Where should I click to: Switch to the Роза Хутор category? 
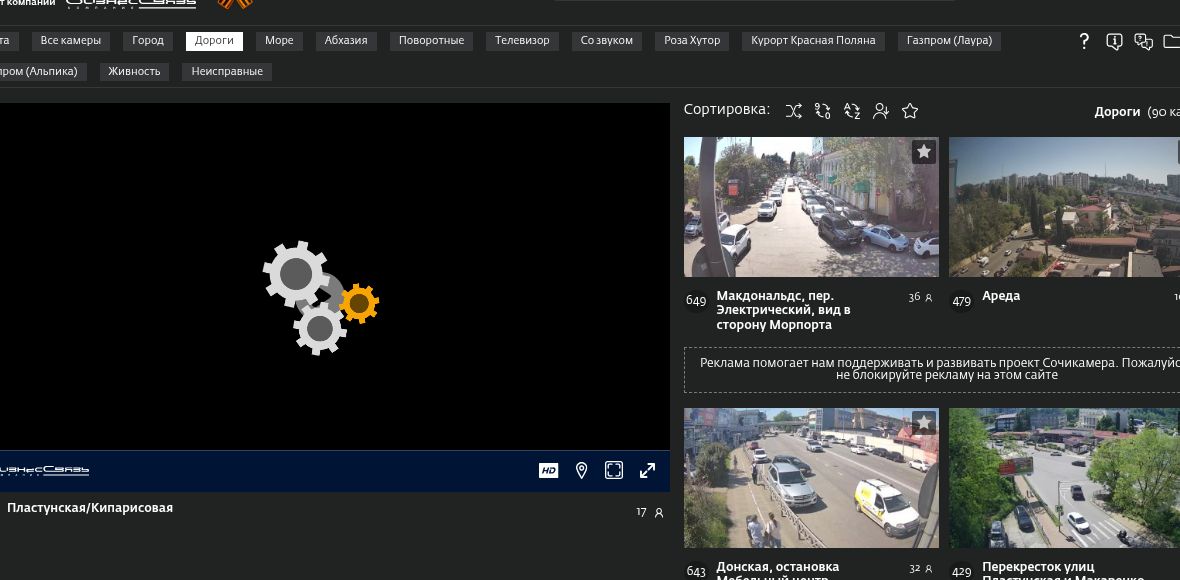click(692, 41)
